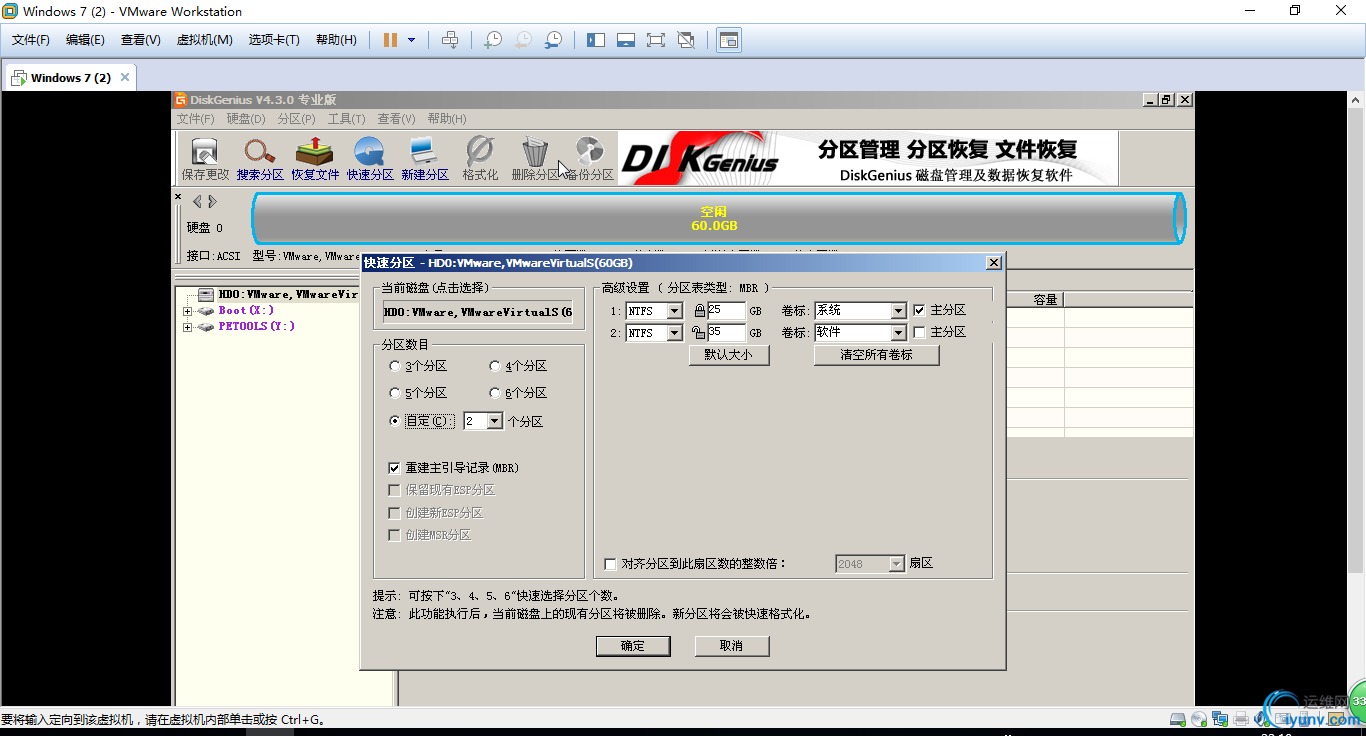Click the 清空所有卷标 button
This screenshot has width=1366, height=736.
[877, 355]
